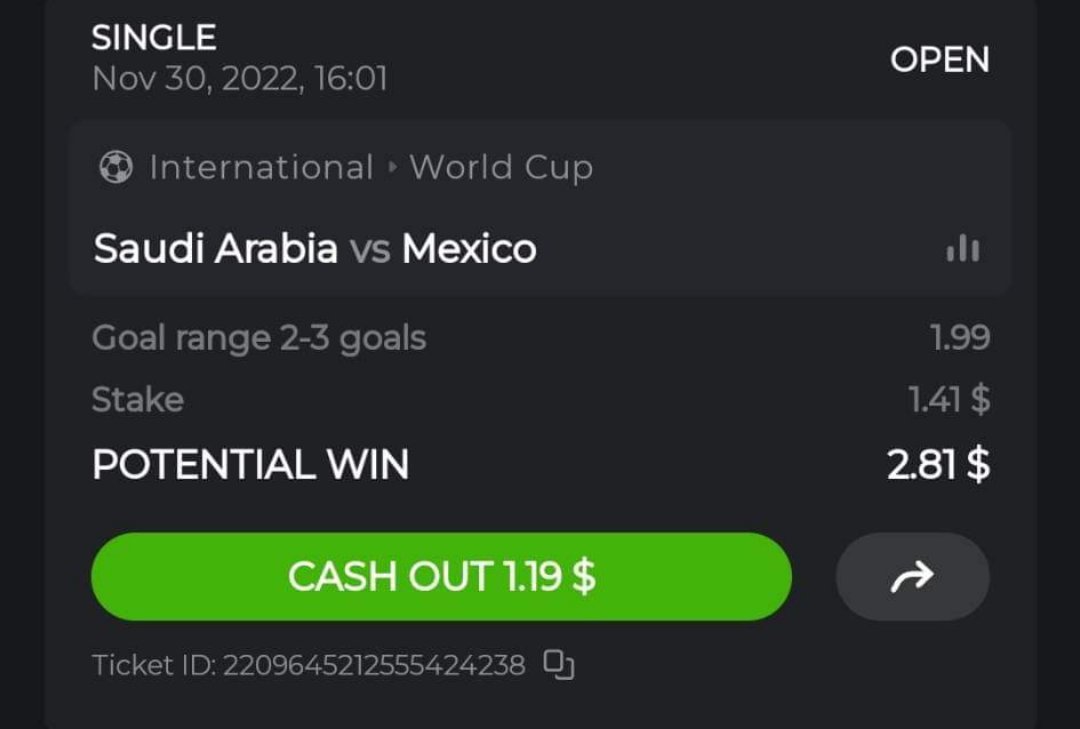Image resolution: width=1080 pixels, height=729 pixels.
Task: Open the World Cup competition link
Action: (x=501, y=167)
